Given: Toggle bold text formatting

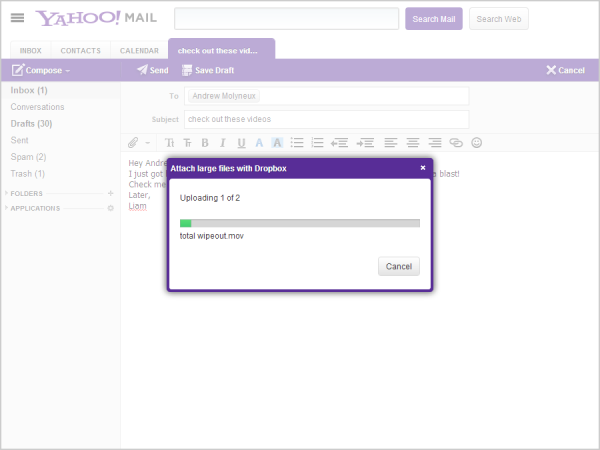Looking at the screenshot, I should (x=205, y=143).
